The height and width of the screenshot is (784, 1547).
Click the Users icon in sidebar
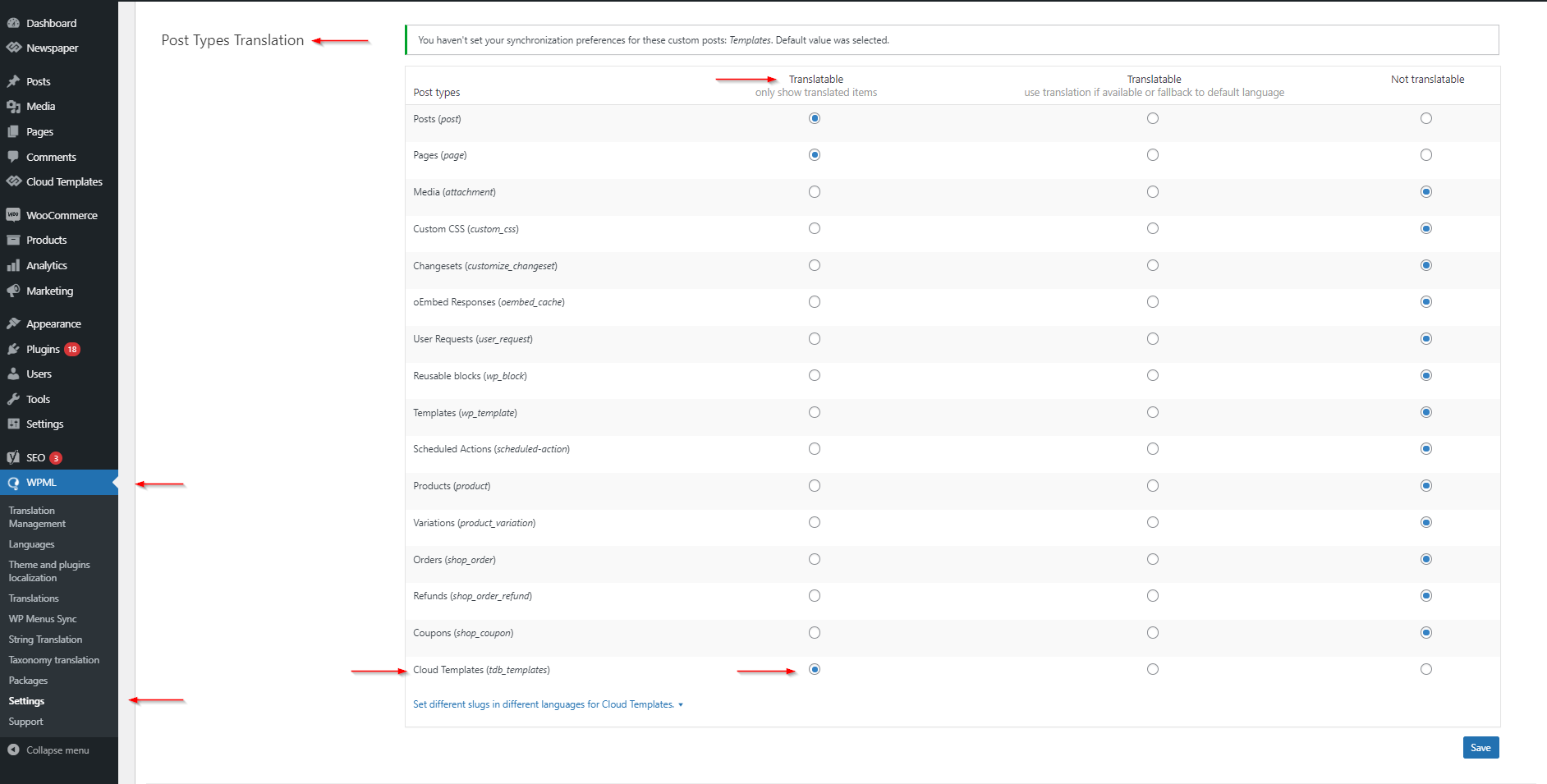(13, 374)
